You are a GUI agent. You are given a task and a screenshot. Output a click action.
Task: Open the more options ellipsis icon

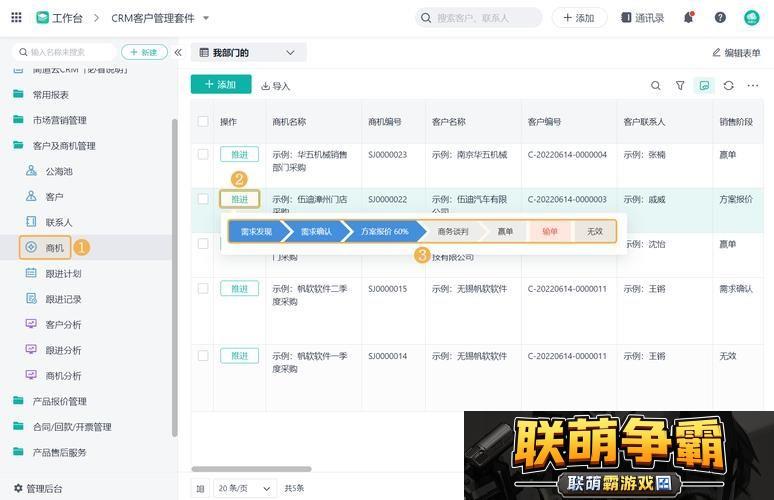(x=752, y=85)
